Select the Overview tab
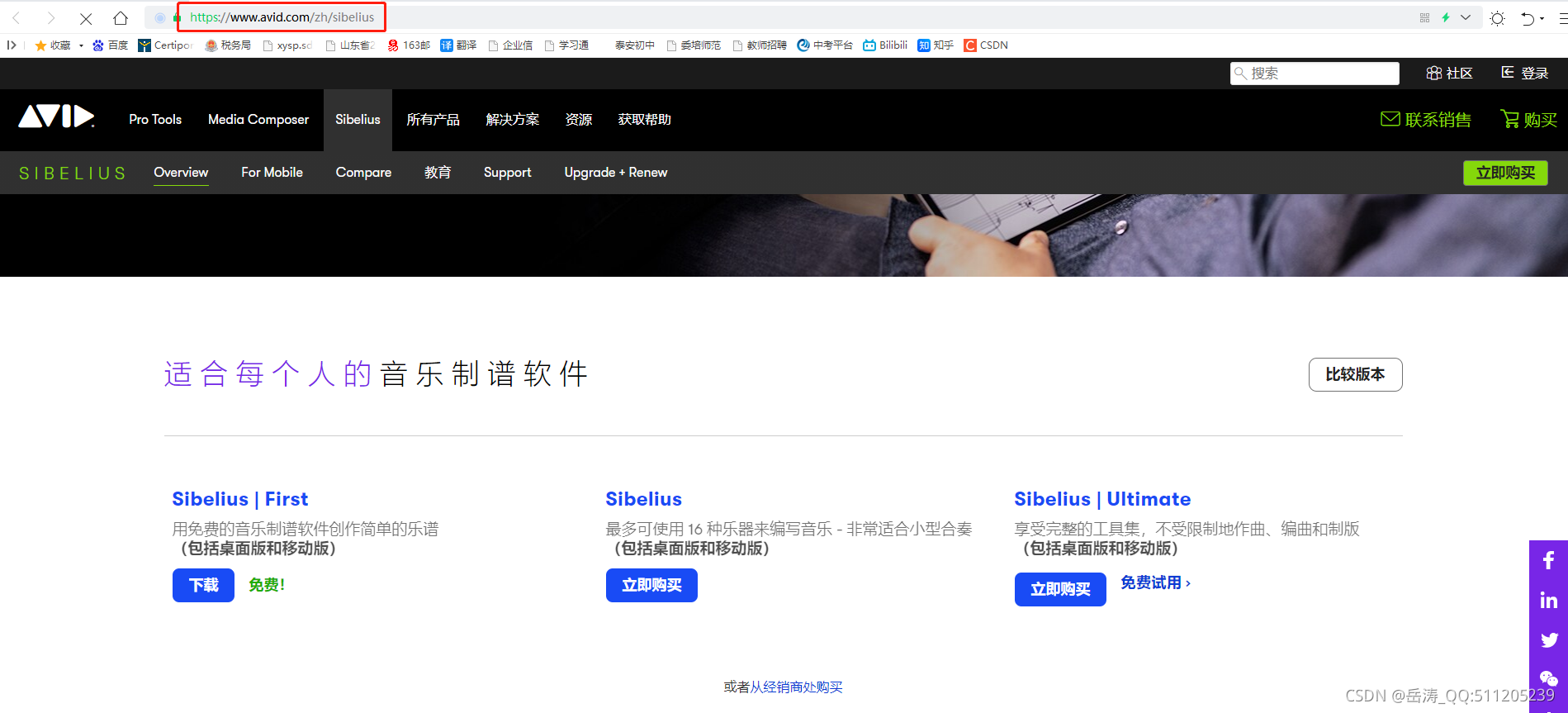Screen dimensions: 1568x713 pyautogui.click(x=181, y=173)
